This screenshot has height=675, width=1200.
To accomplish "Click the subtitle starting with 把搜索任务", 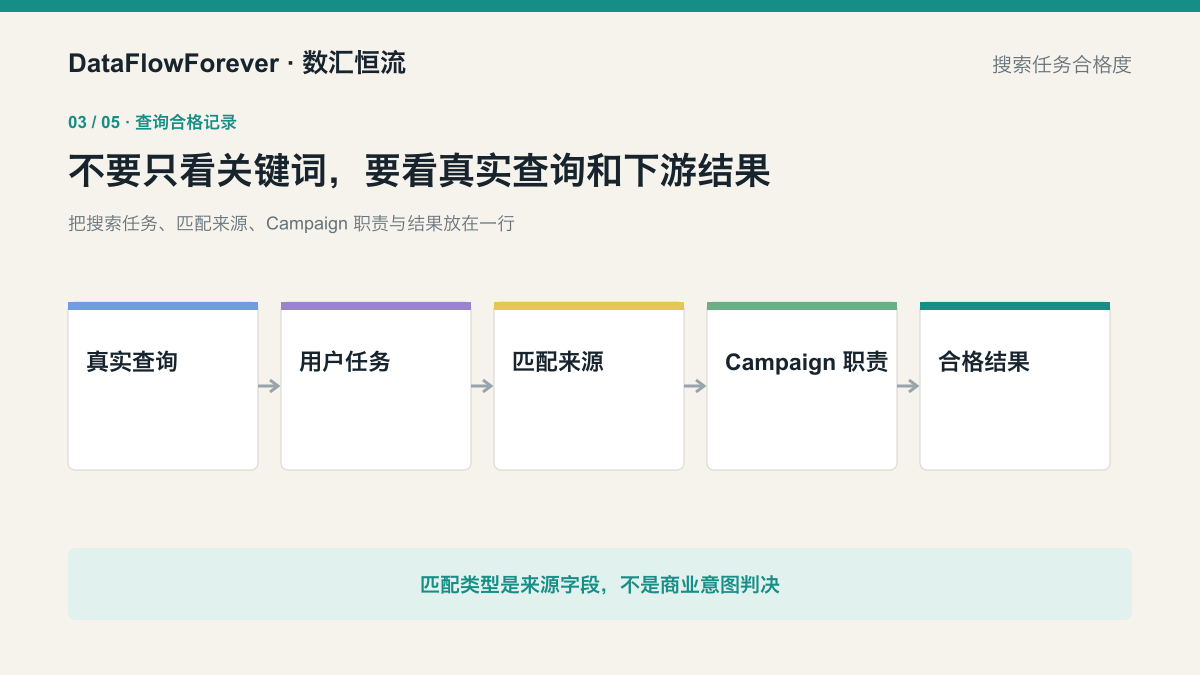I will click(x=291, y=224).
